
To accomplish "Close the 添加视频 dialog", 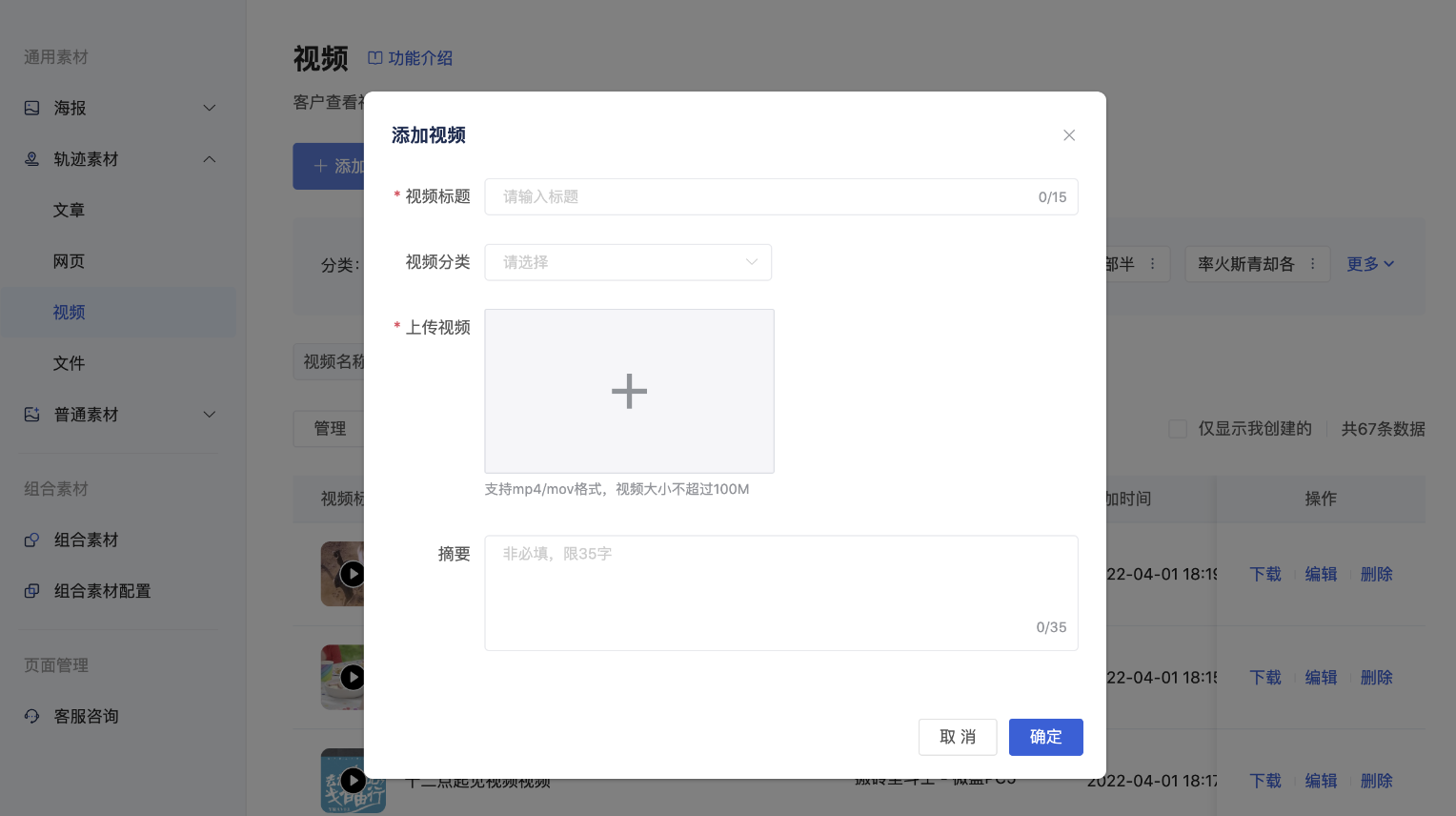I will tap(1069, 135).
